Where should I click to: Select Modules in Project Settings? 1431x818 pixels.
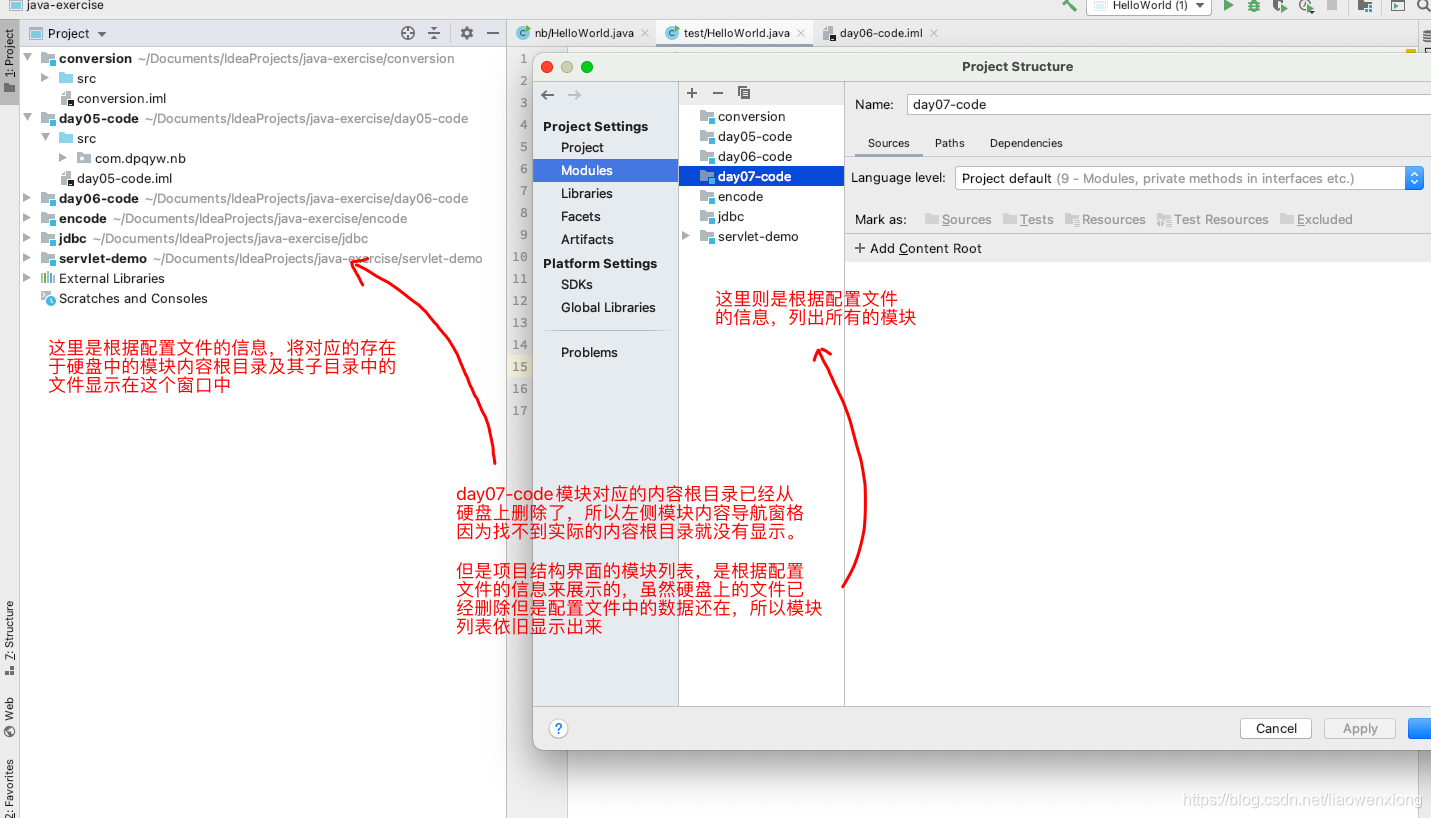[605, 170]
